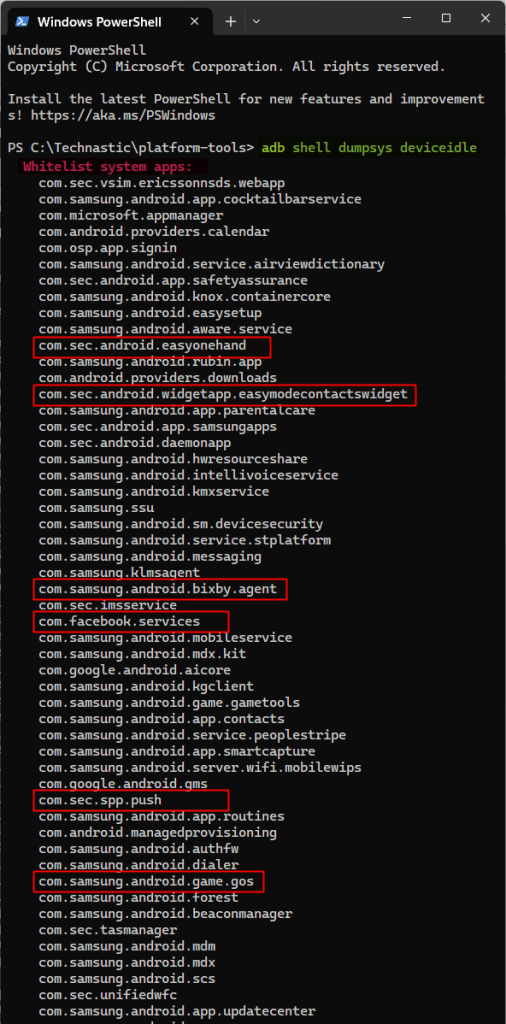Open a new terminal tab
Image resolution: width=506 pixels, height=1024 pixels.
click(x=230, y=21)
